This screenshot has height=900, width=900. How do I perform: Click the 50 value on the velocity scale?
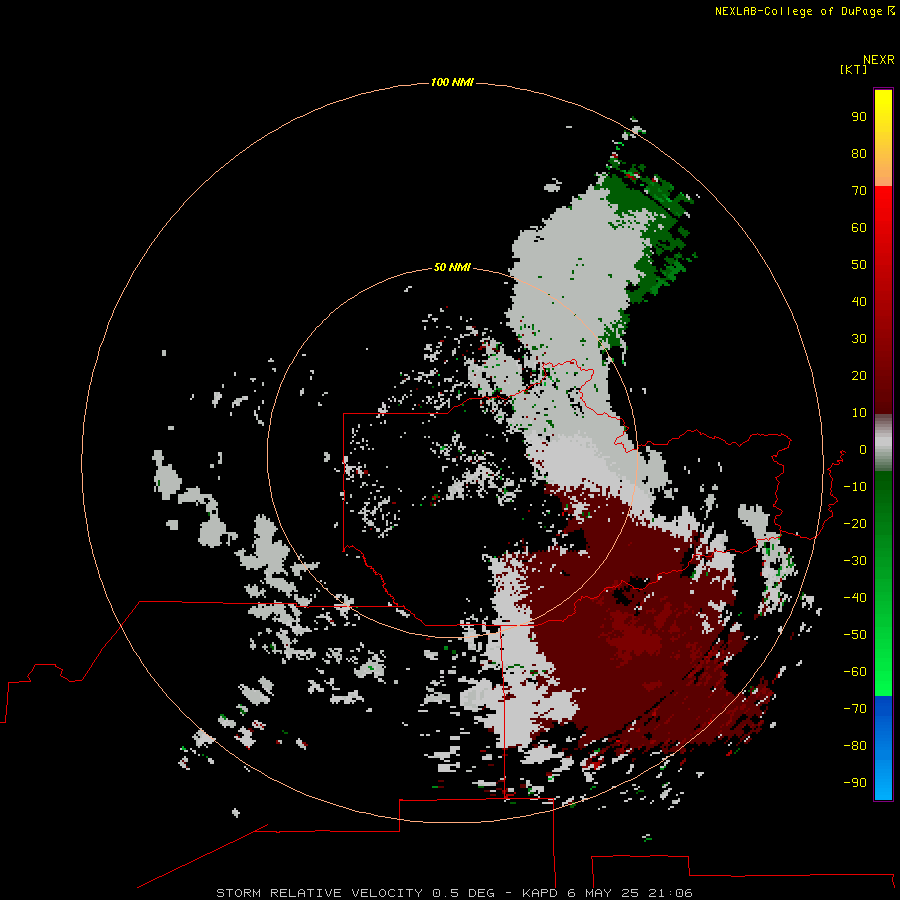pos(859,265)
